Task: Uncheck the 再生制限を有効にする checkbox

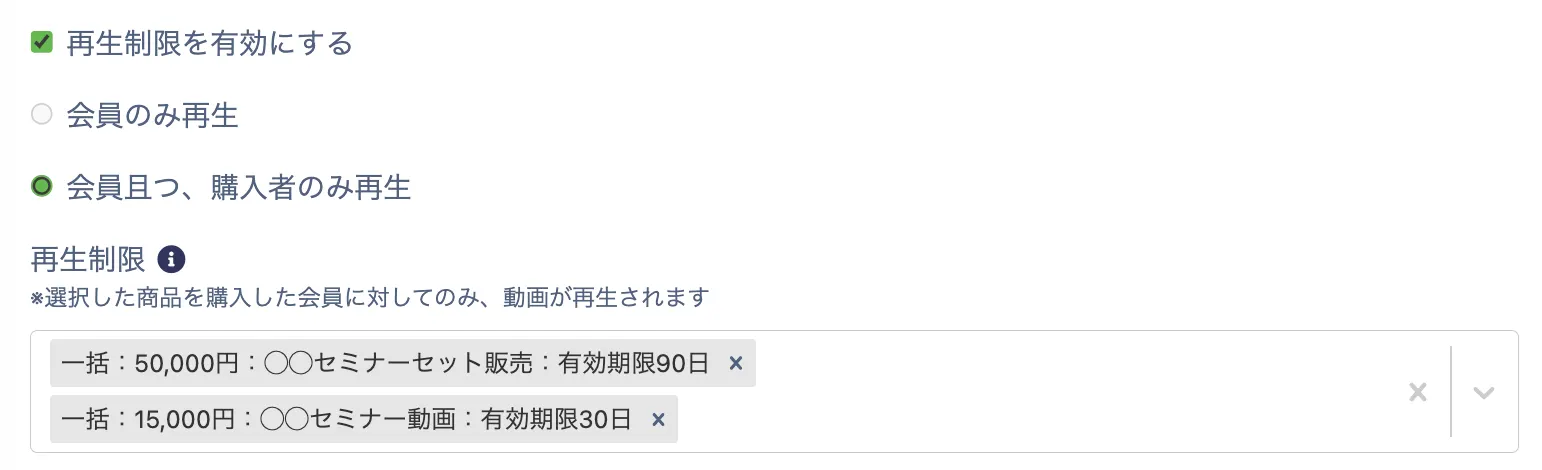Action: [41, 42]
